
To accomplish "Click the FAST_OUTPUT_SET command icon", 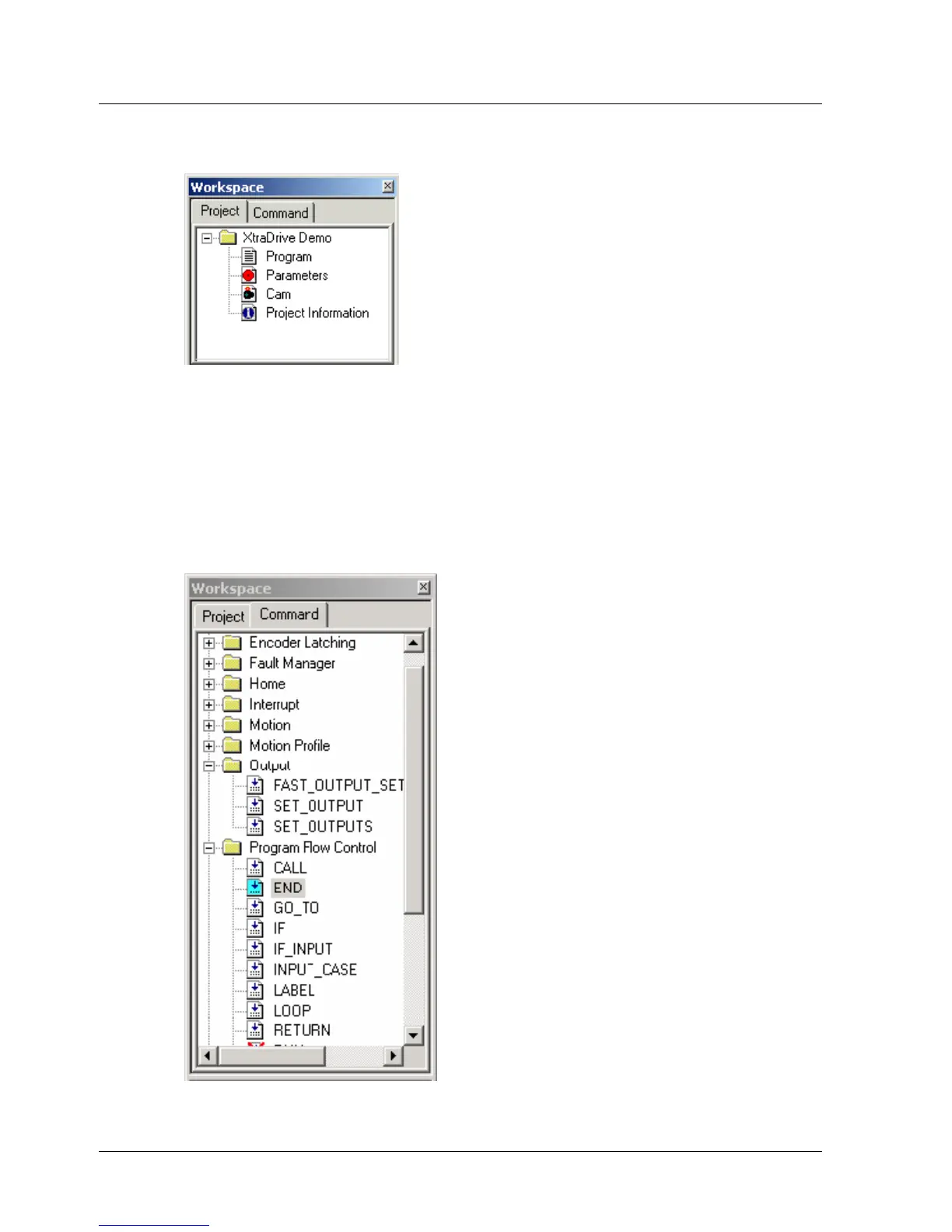I will coord(255,786).
